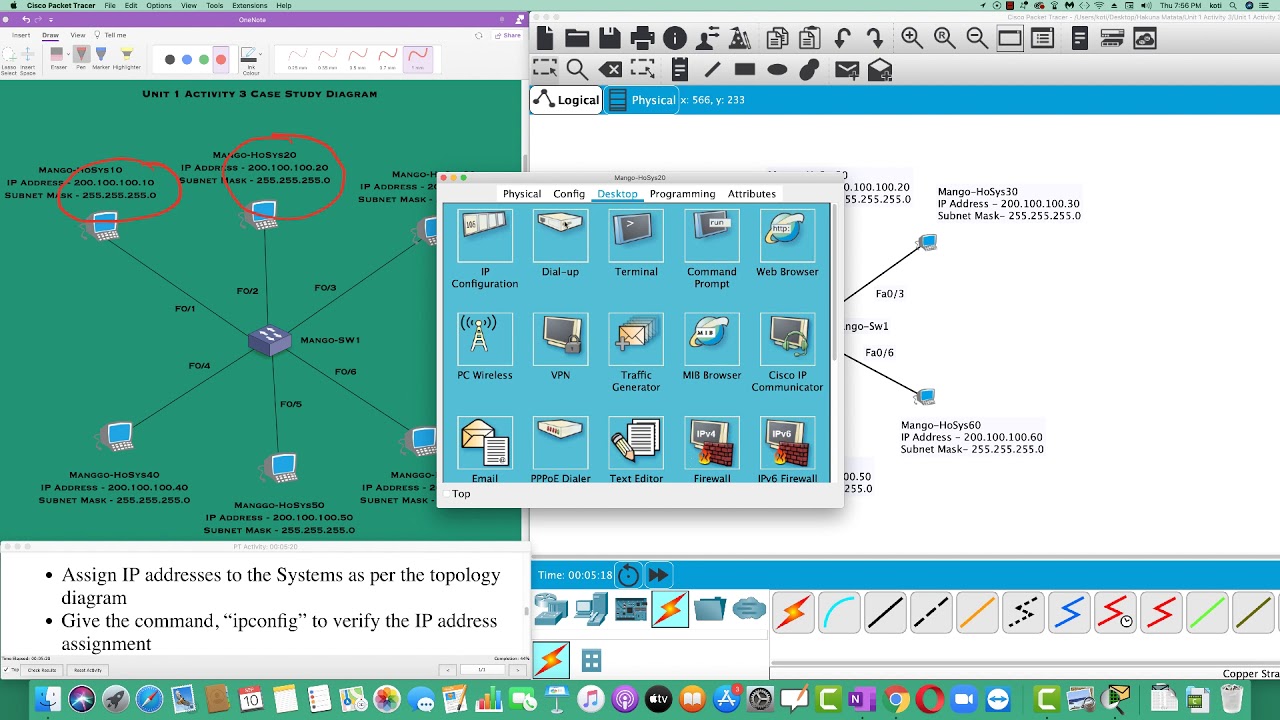The height and width of the screenshot is (720, 1280).
Task: Select blue ink colour swatch
Action: click(187, 59)
